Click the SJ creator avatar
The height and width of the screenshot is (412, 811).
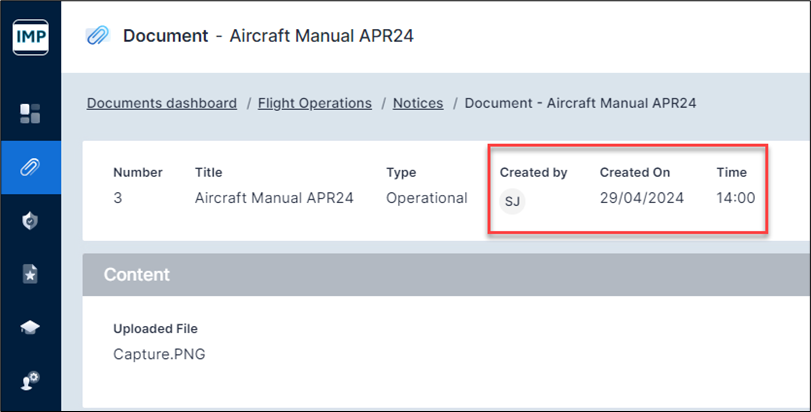[x=512, y=201]
